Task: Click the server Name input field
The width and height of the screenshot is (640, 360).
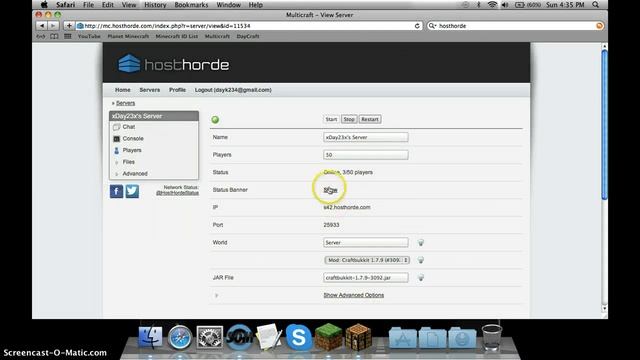Action: pos(366,137)
